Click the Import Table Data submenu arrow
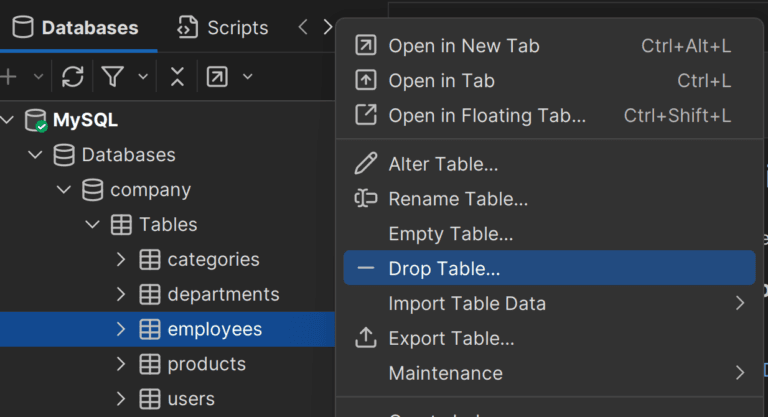 740,303
